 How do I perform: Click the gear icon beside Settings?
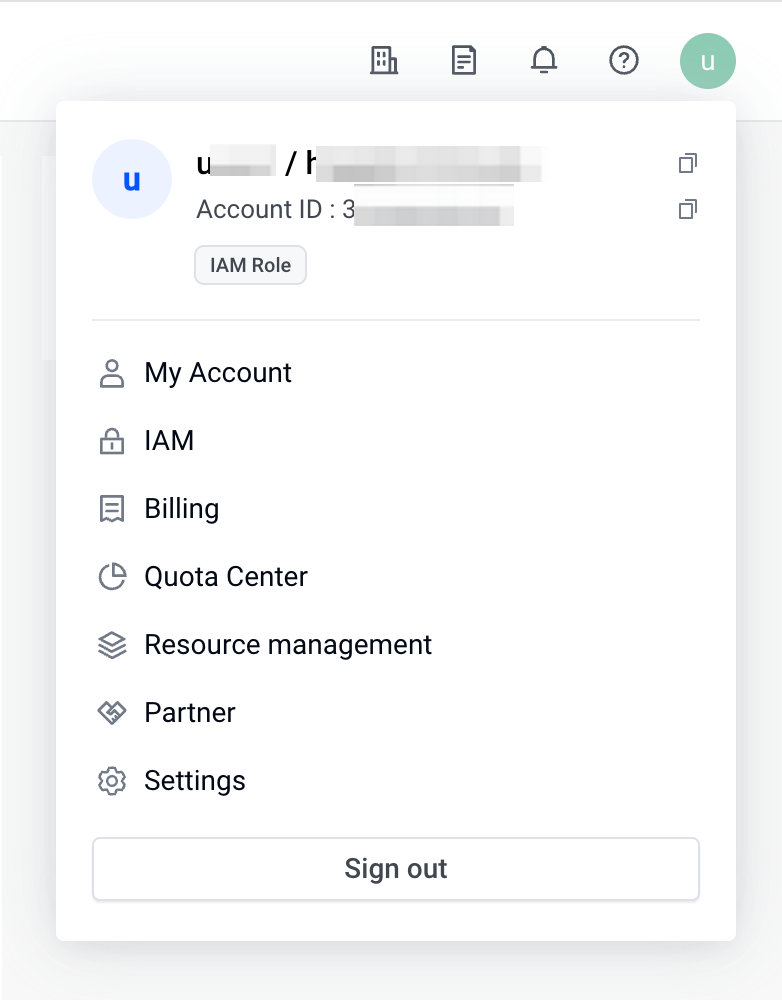[112, 781]
